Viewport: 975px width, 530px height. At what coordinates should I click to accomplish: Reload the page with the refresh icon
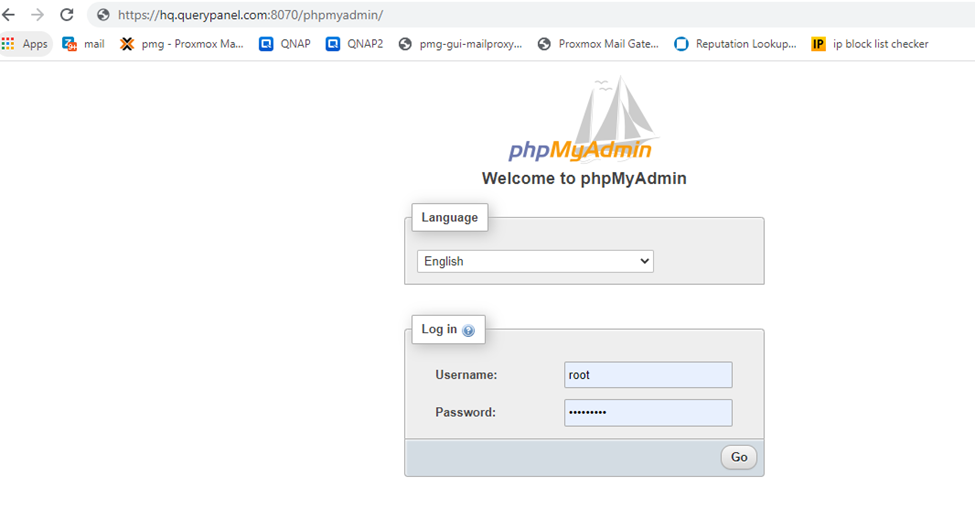pos(67,15)
